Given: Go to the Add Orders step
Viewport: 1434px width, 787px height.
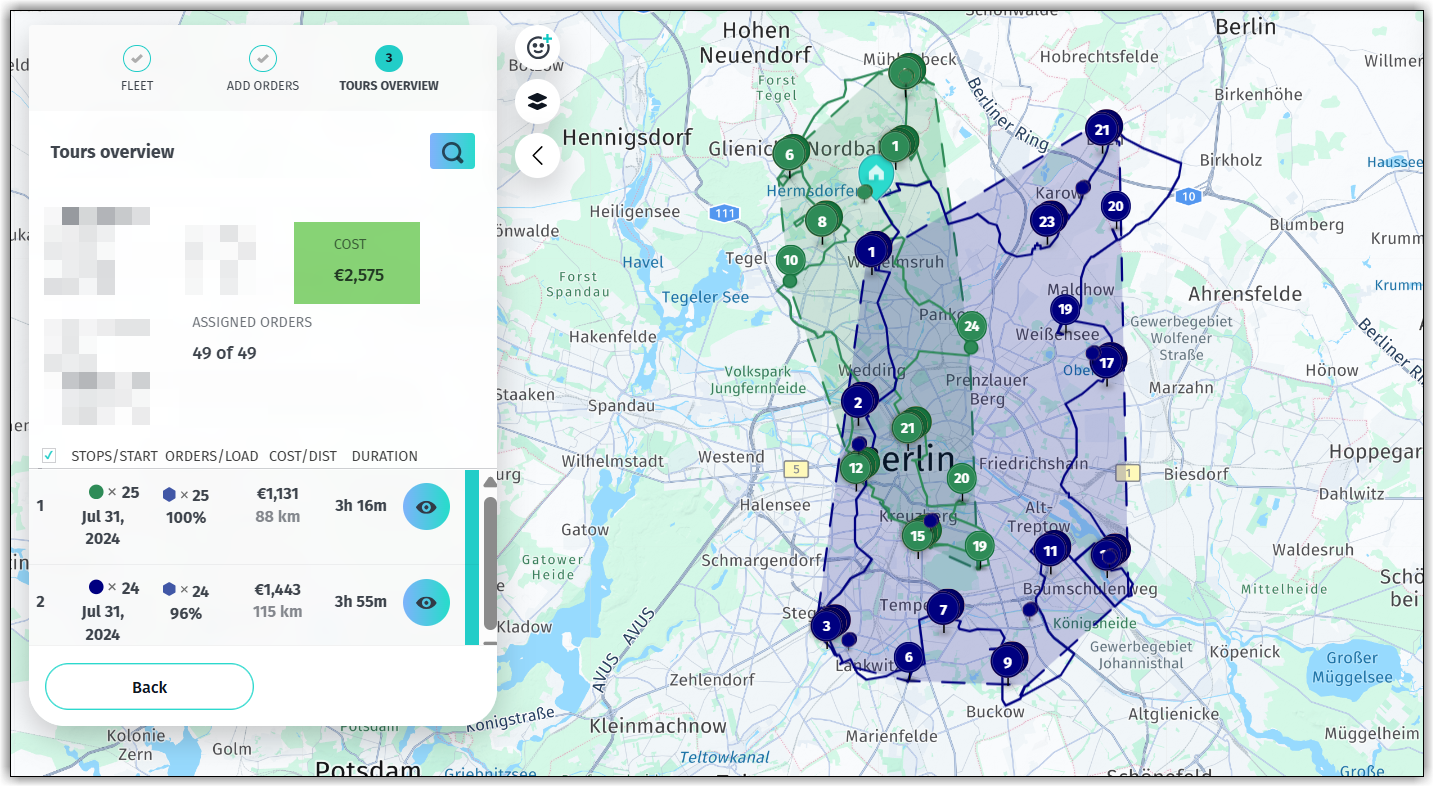Looking at the screenshot, I should pos(263,69).
